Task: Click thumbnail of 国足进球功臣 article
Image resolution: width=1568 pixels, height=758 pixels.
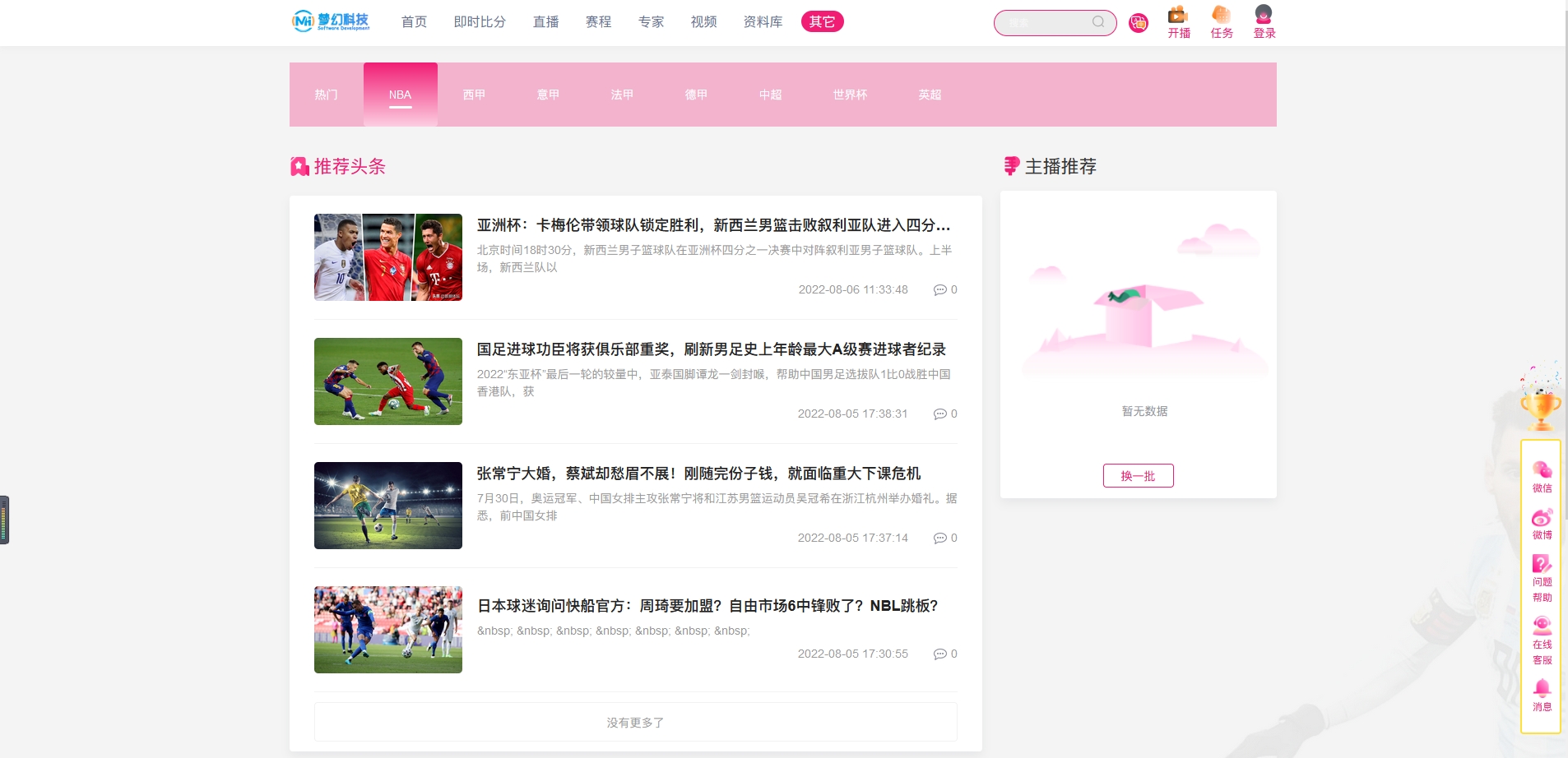Action: click(388, 381)
